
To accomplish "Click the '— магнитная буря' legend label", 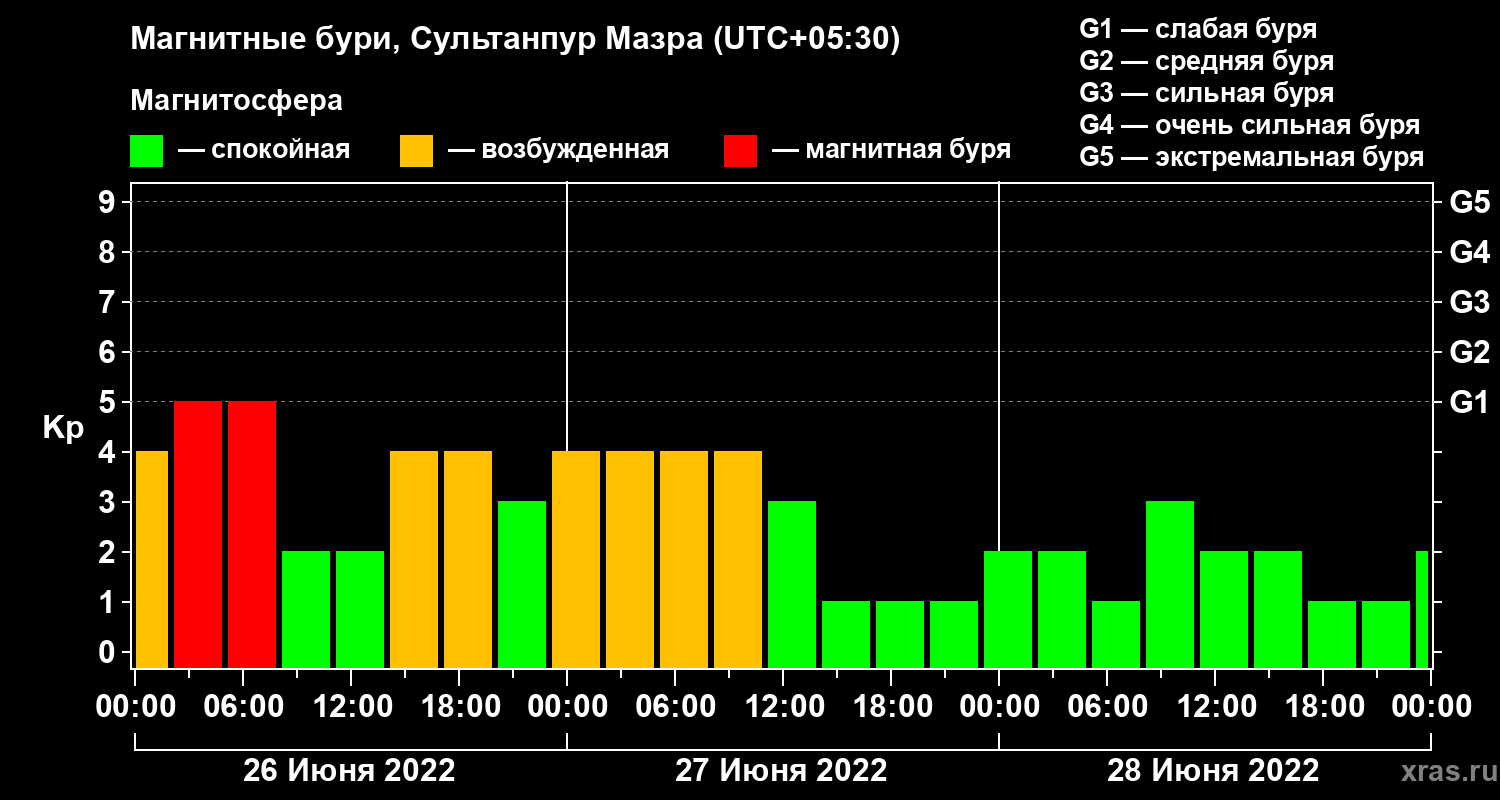I will coord(892,150).
